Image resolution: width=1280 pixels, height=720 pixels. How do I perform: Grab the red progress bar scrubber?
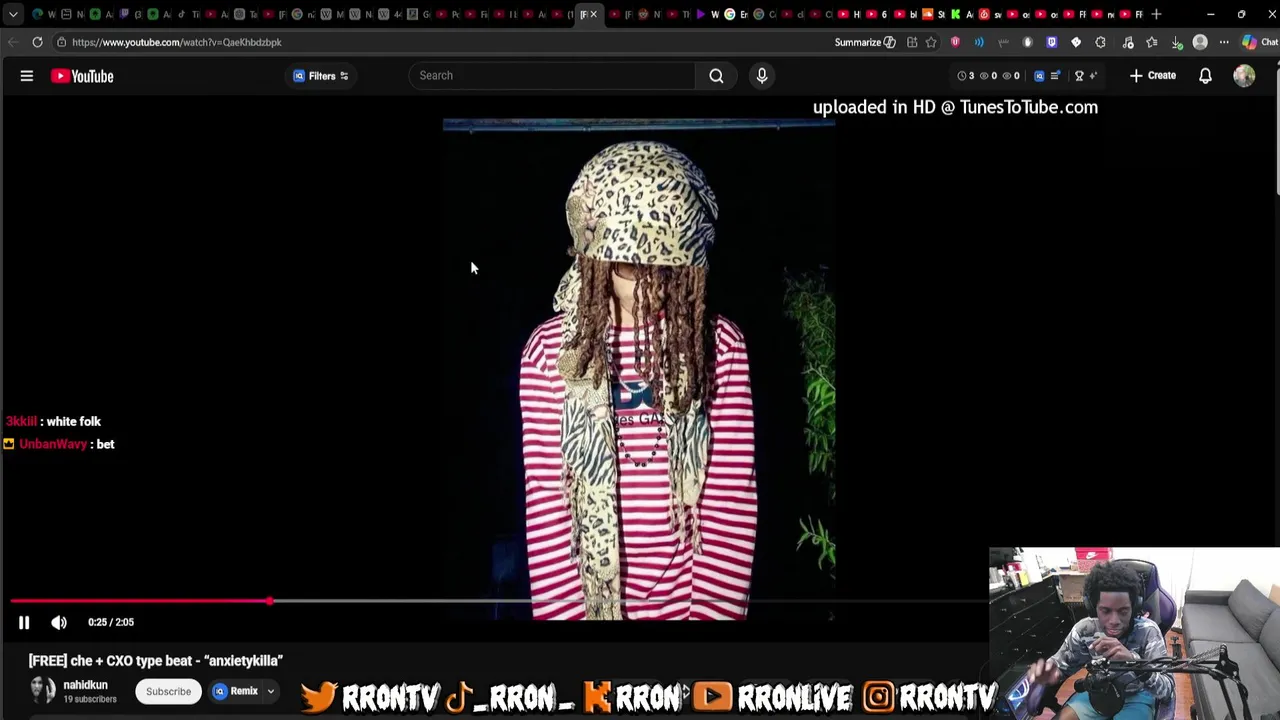coord(270,601)
